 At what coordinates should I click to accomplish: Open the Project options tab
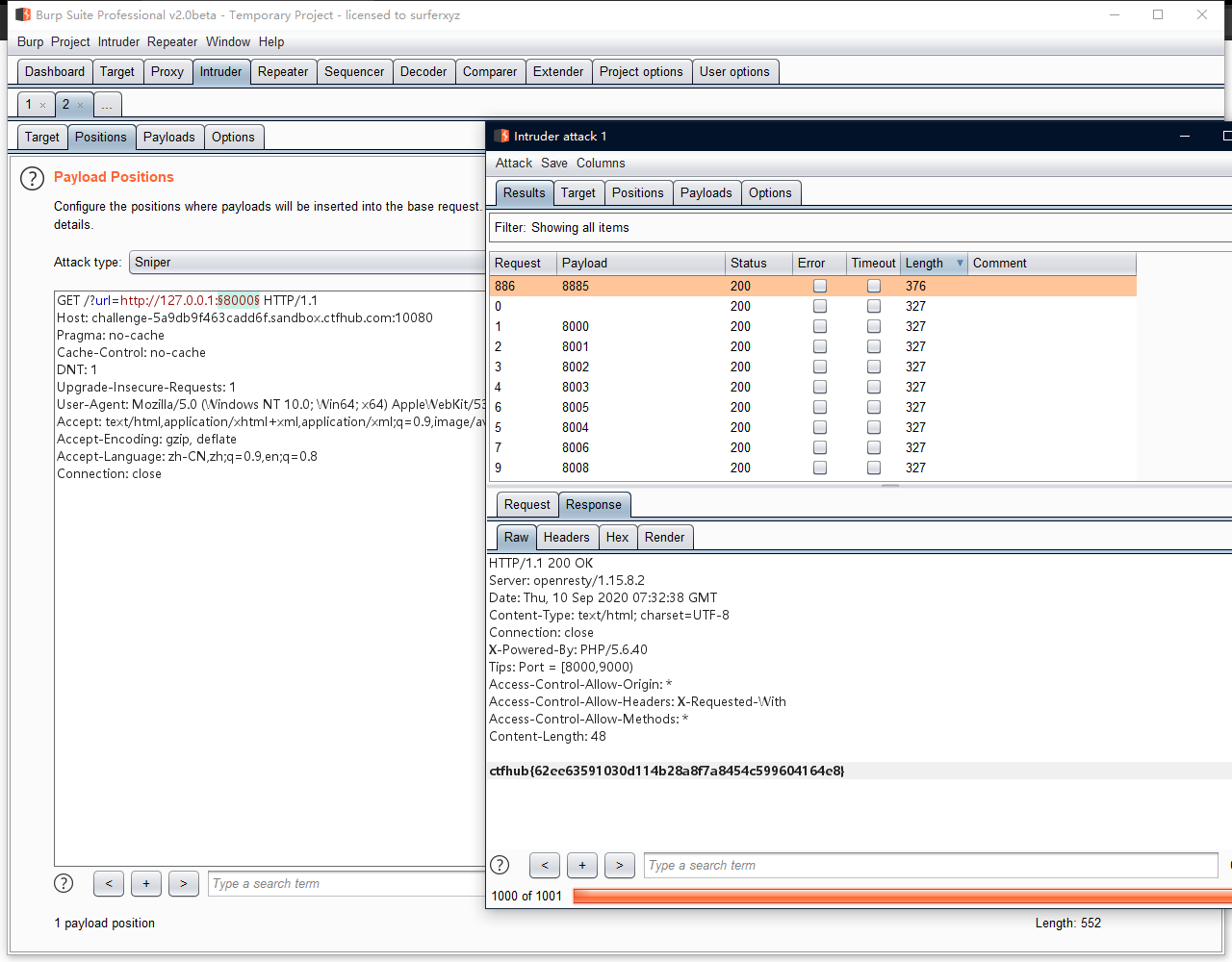click(x=641, y=71)
